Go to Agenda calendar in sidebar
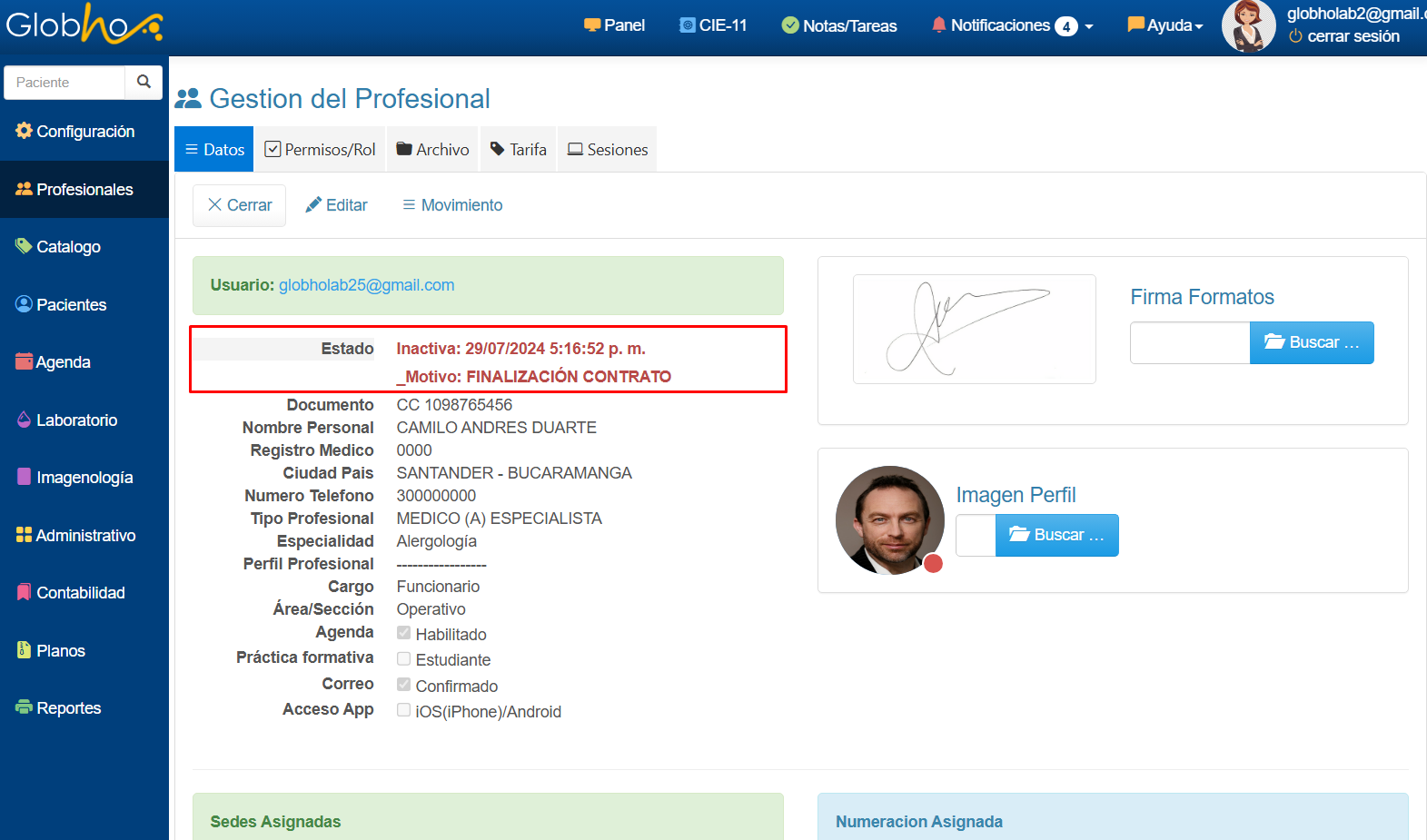This screenshot has width=1427, height=840. pos(54,362)
